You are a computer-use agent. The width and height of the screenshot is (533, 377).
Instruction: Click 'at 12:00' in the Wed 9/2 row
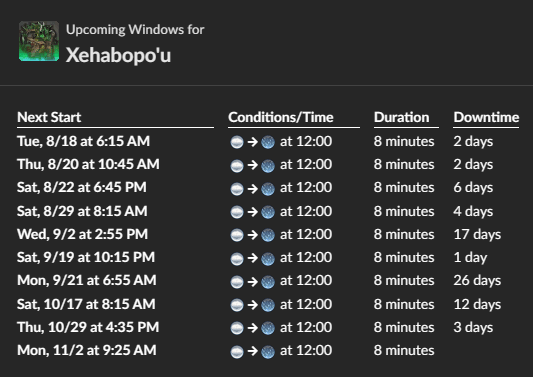(306, 234)
